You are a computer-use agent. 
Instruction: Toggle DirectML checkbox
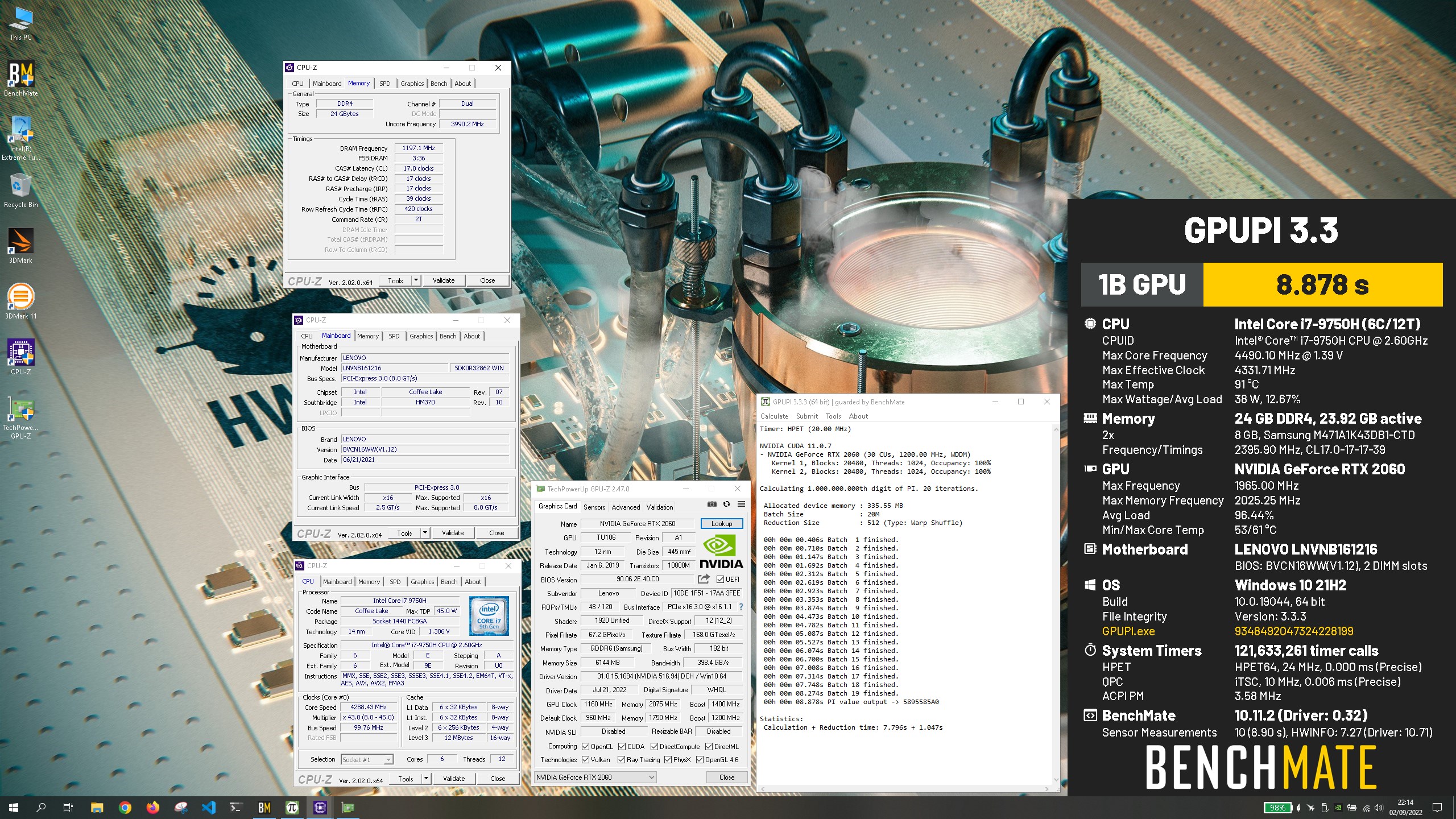pos(709,746)
